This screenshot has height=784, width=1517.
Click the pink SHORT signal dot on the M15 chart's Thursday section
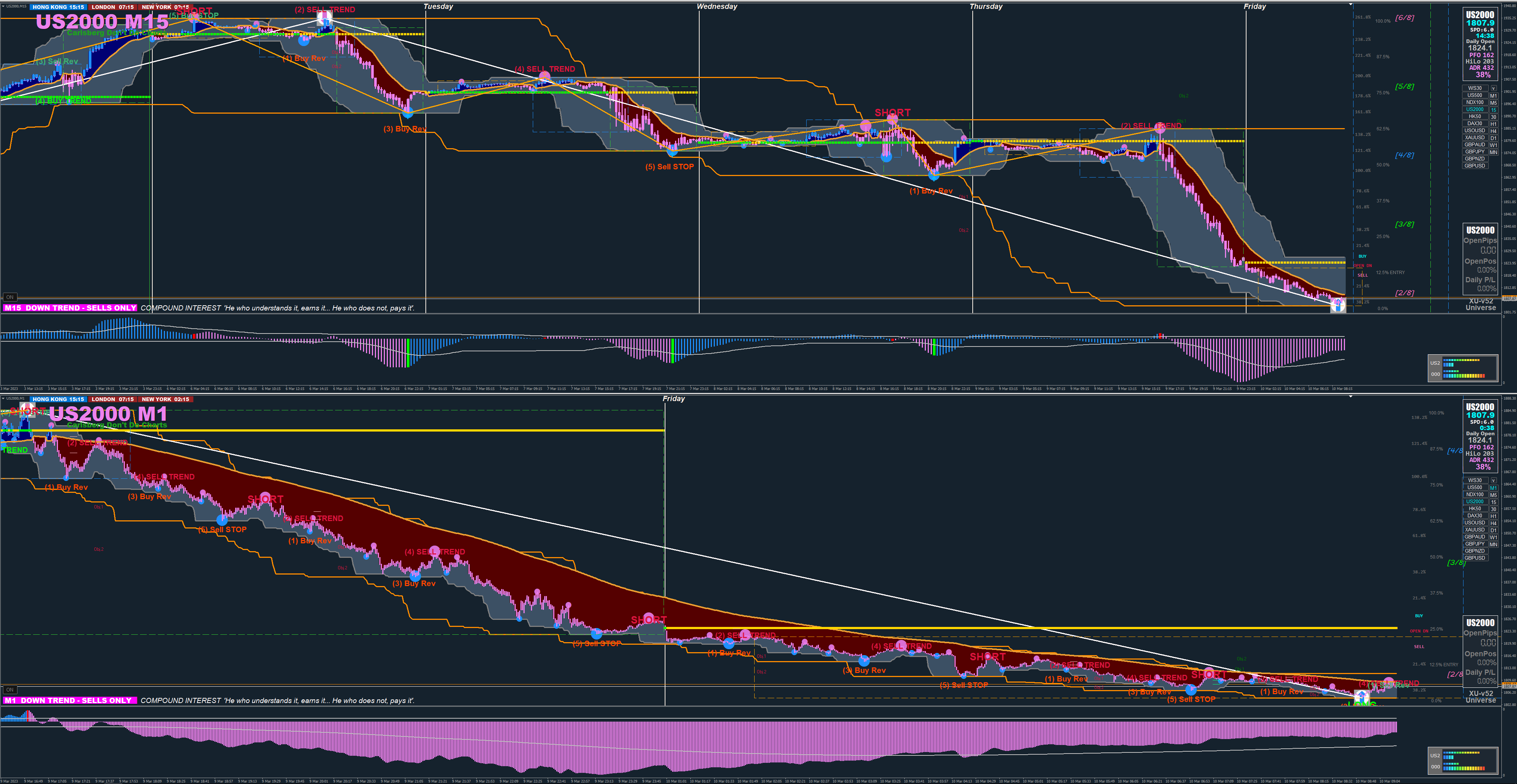[892, 120]
